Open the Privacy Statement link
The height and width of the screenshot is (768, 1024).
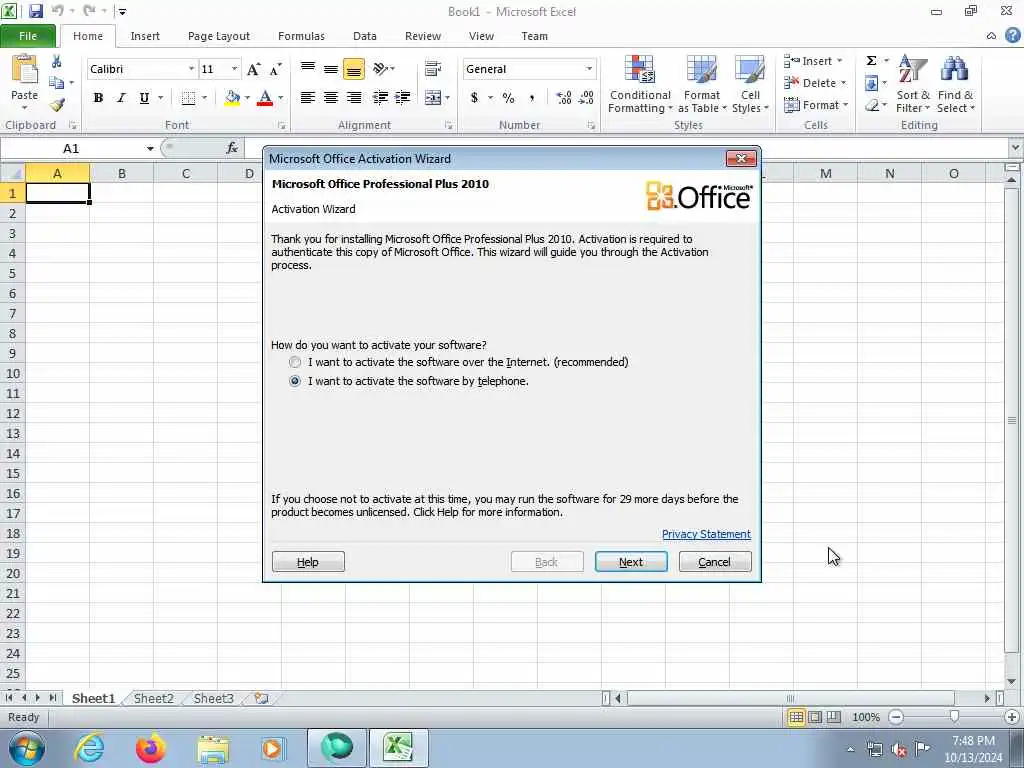click(706, 534)
